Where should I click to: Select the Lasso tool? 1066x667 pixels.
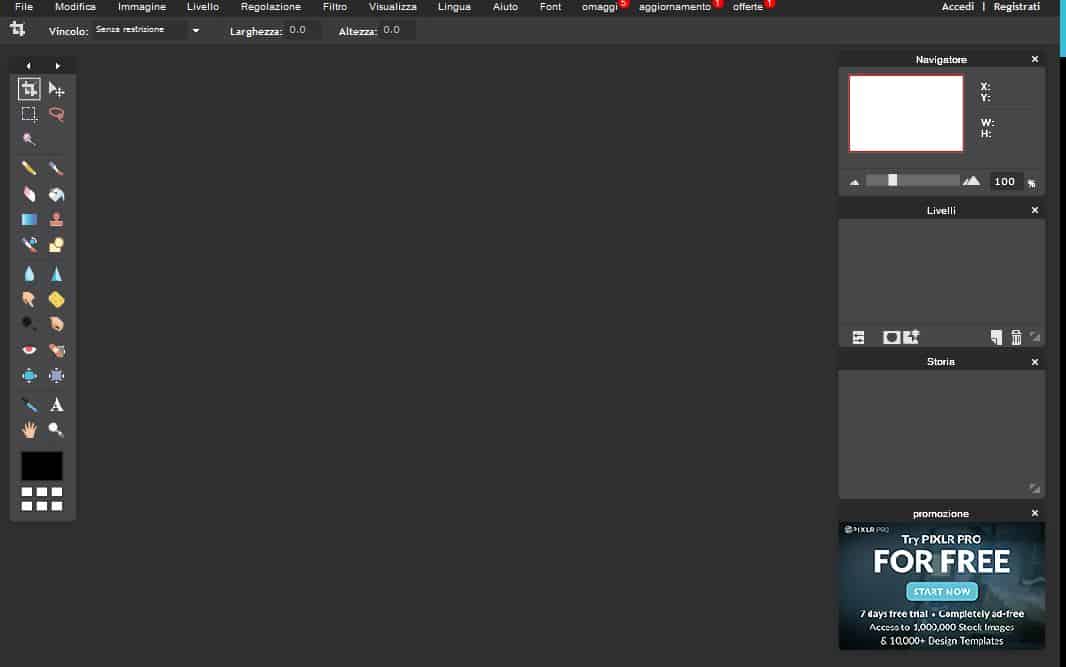[x=56, y=114]
